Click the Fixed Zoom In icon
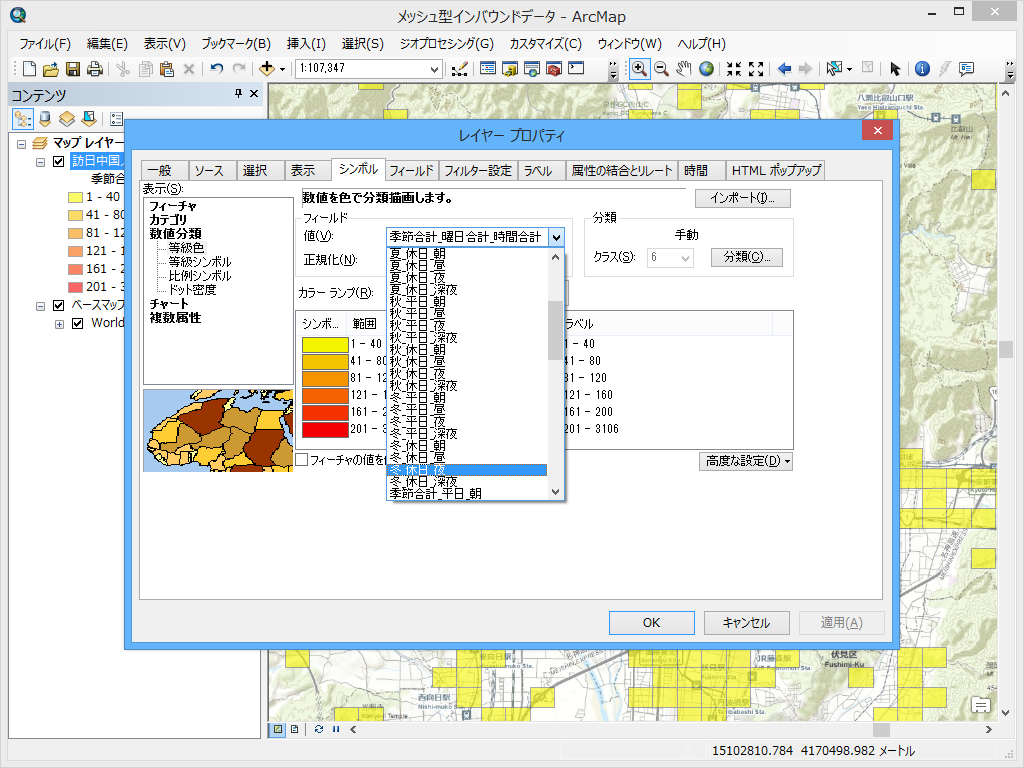Screen dimensions: 1024x768 [734, 69]
